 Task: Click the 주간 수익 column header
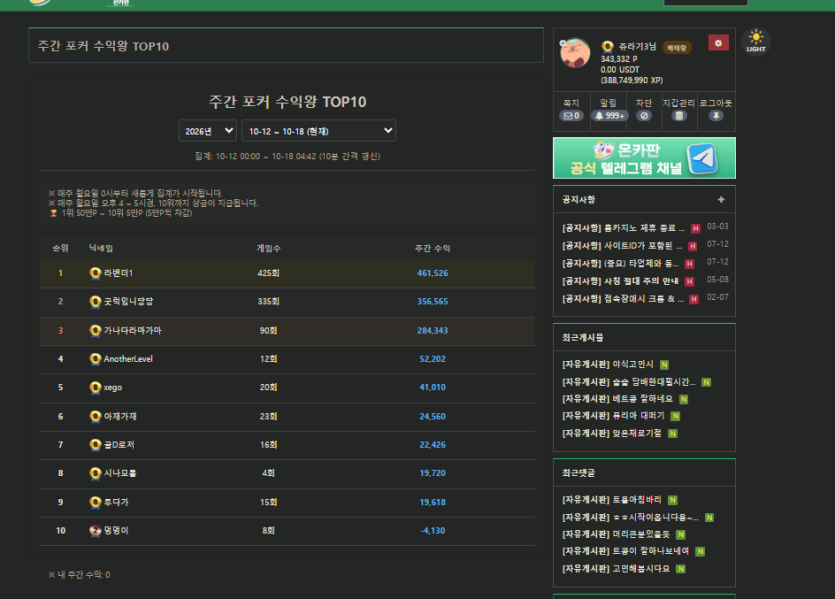432,248
